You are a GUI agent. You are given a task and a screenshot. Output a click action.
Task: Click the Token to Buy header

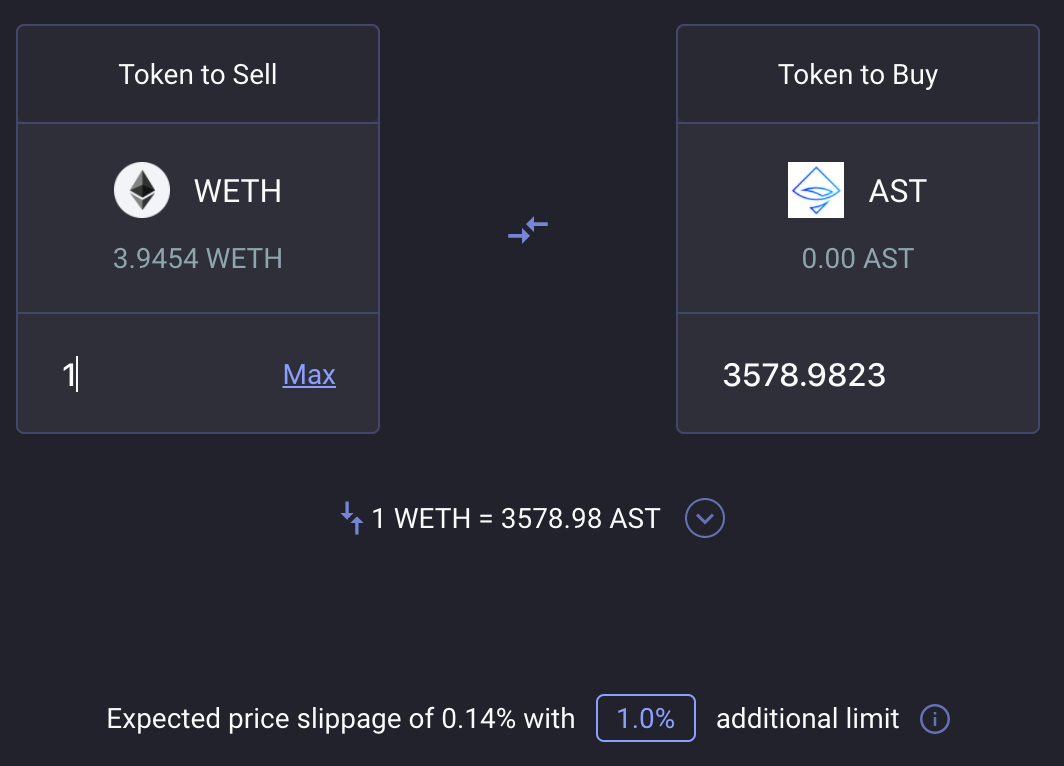tap(858, 75)
